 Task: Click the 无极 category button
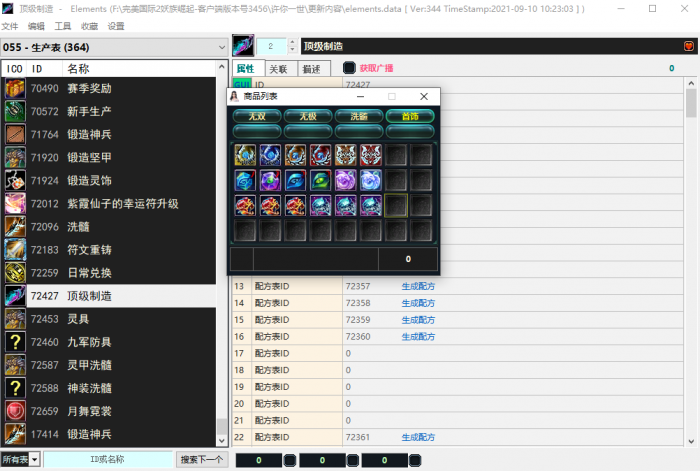[308, 117]
